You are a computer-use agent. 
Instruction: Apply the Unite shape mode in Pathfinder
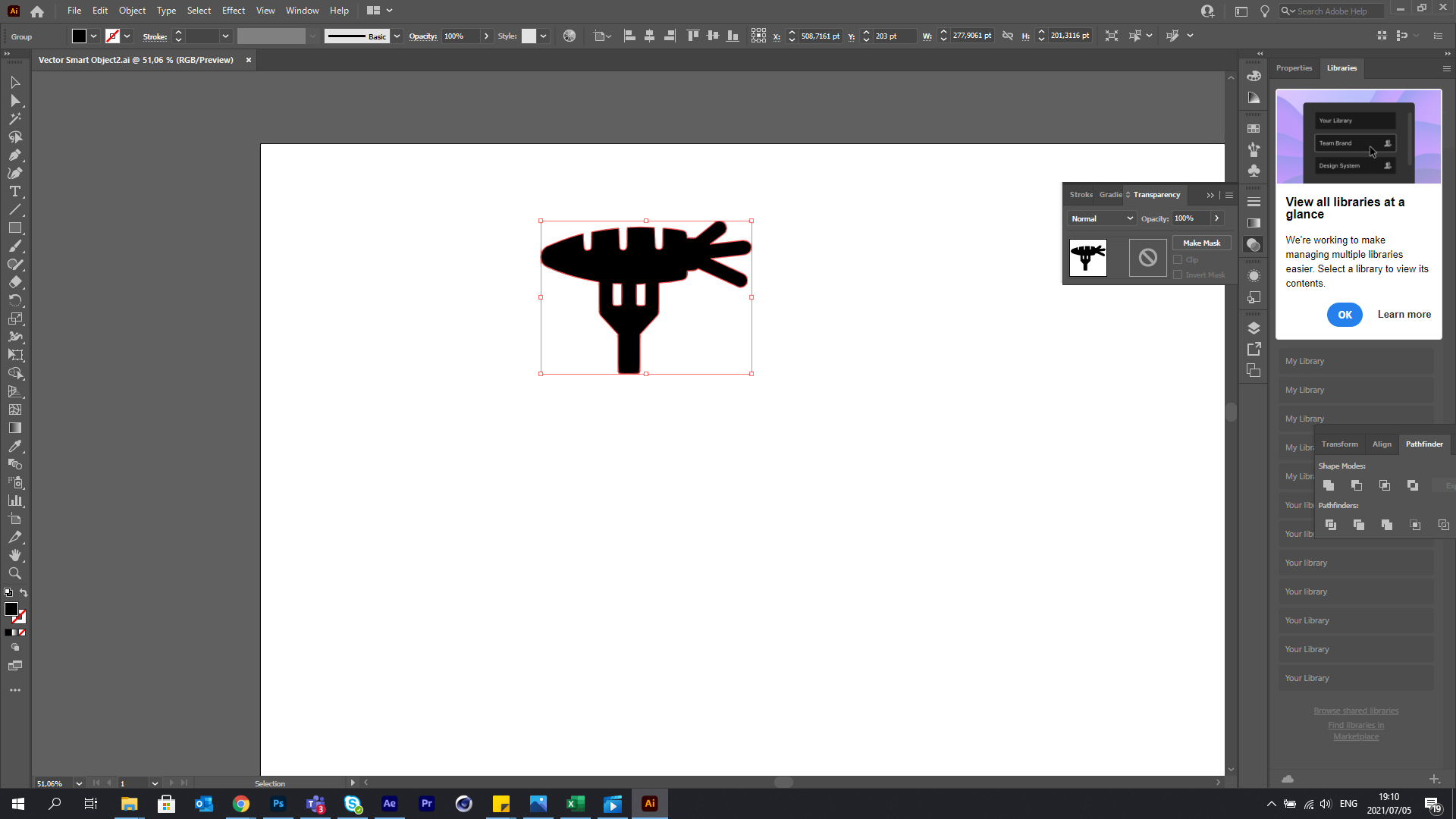point(1328,485)
